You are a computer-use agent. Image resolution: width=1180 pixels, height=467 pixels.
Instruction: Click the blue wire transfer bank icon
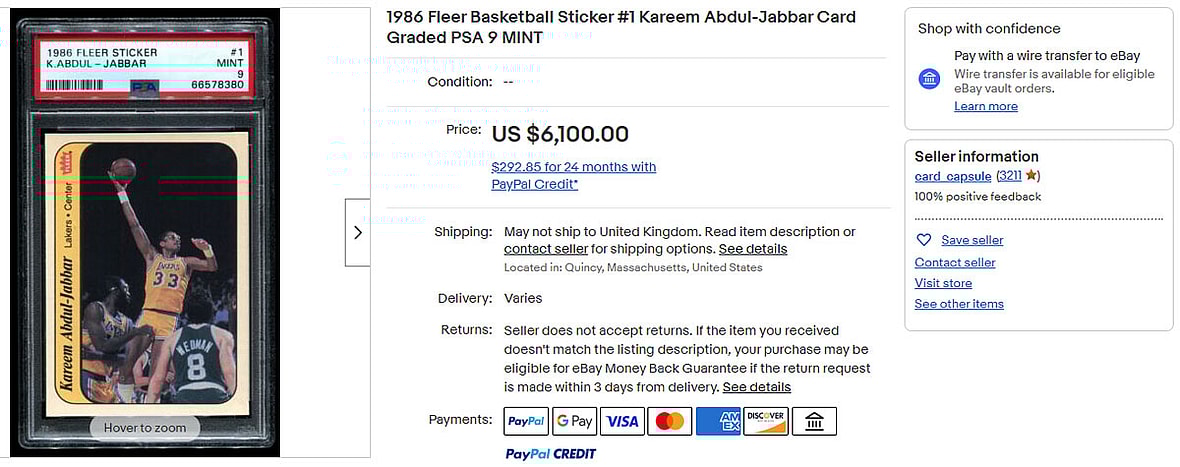930,78
